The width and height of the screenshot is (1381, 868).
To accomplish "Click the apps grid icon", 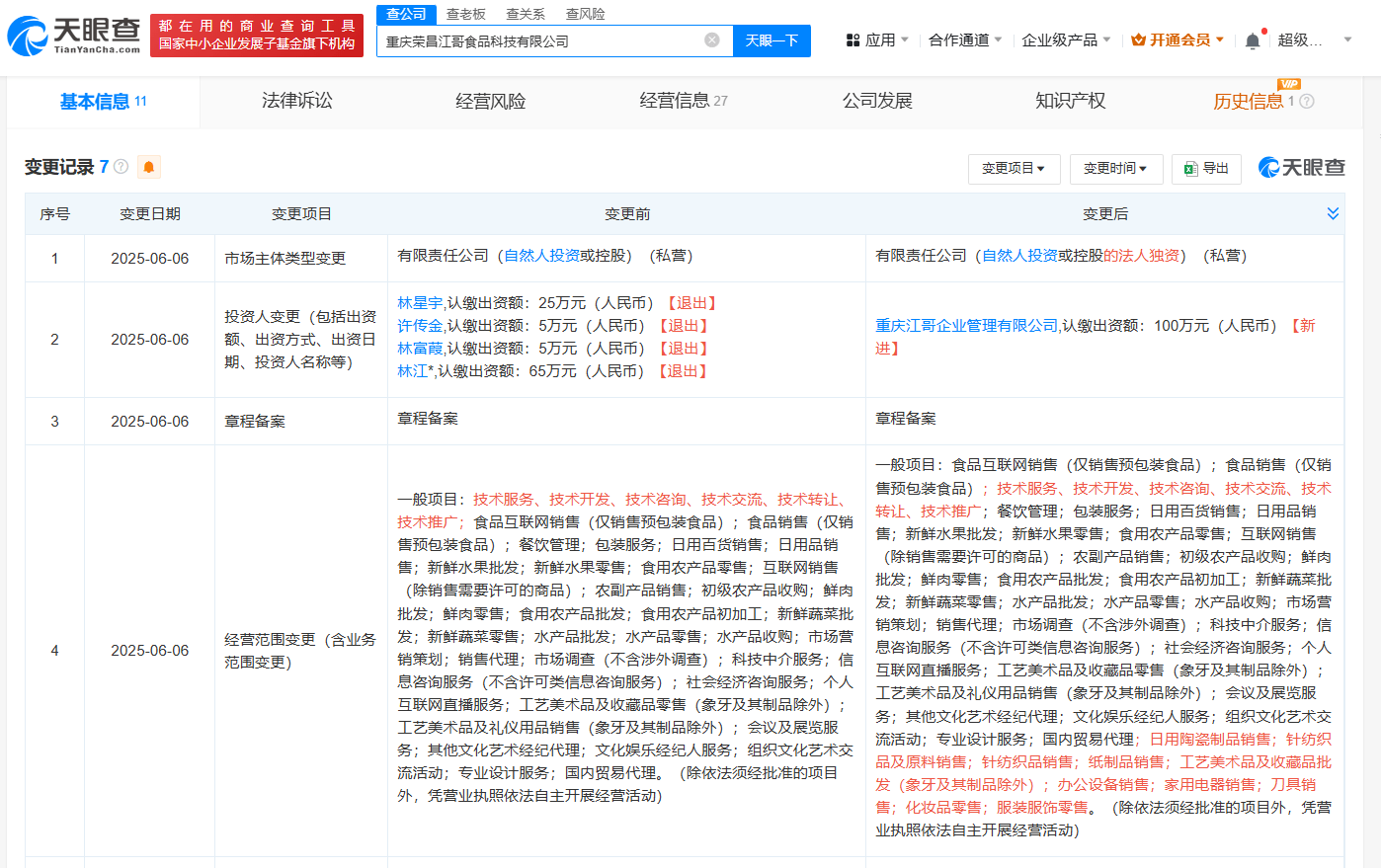I will pos(853,40).
